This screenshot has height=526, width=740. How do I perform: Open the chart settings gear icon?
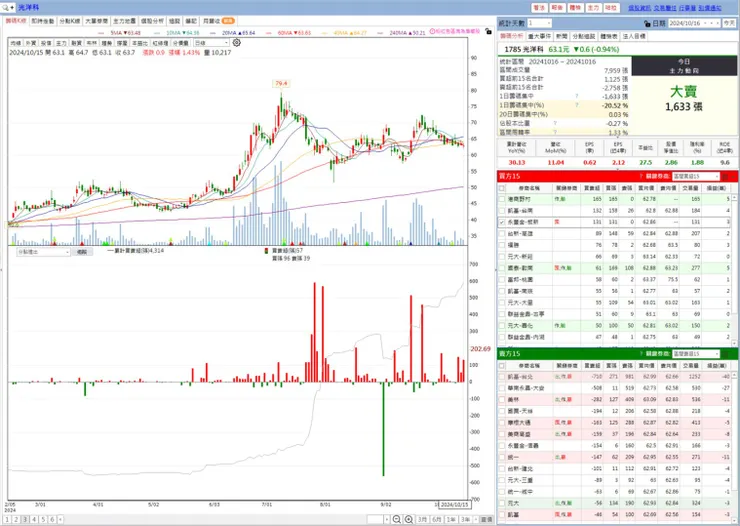tap(236, 42)
